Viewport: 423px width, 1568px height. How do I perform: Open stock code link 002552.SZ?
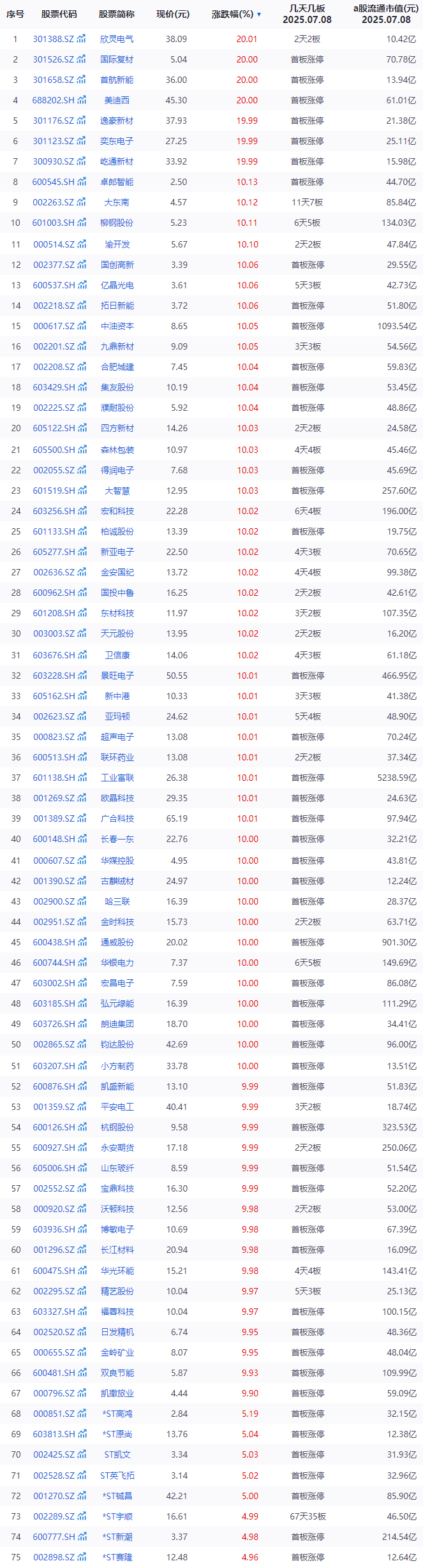[54, 1188]
